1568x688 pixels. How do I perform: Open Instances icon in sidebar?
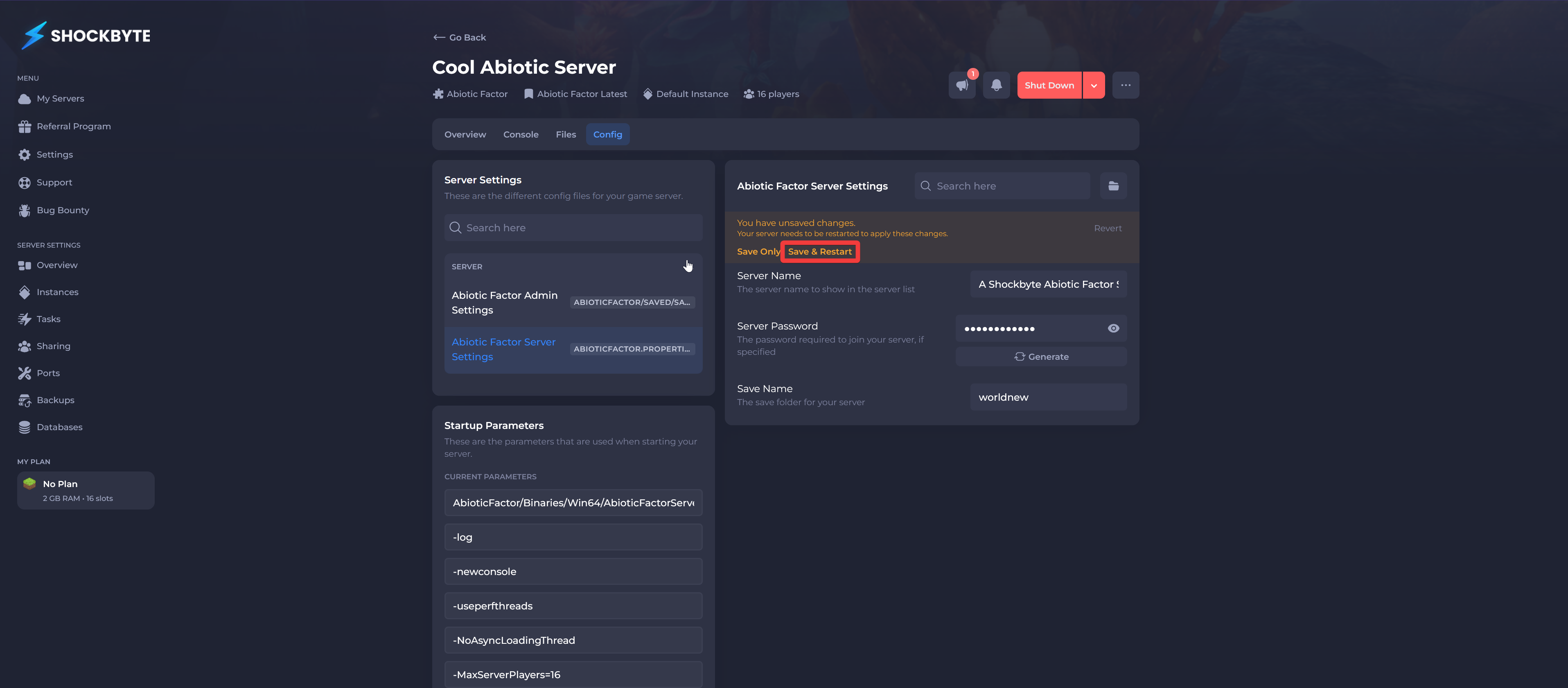point(24,292)
